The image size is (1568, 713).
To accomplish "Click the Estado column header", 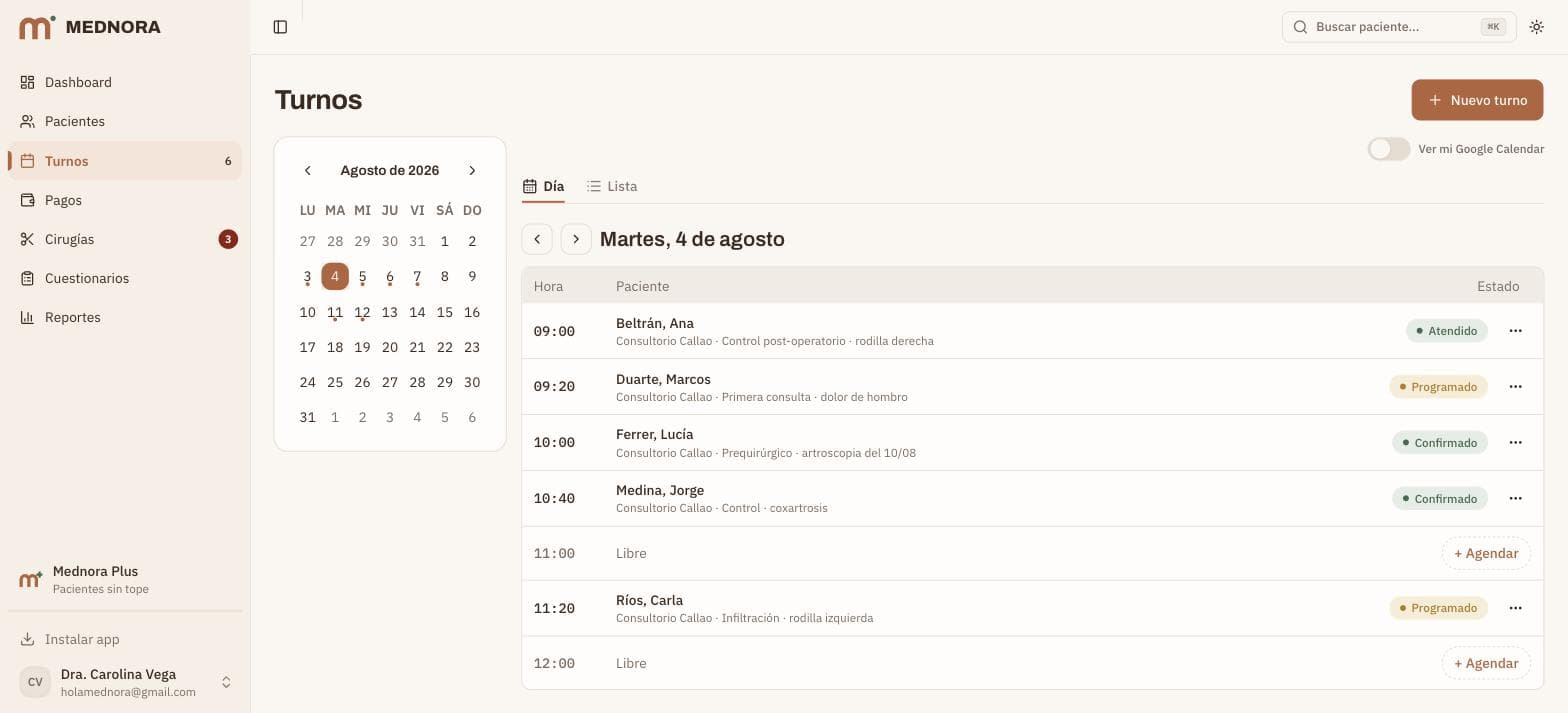I will [1498, 286].
